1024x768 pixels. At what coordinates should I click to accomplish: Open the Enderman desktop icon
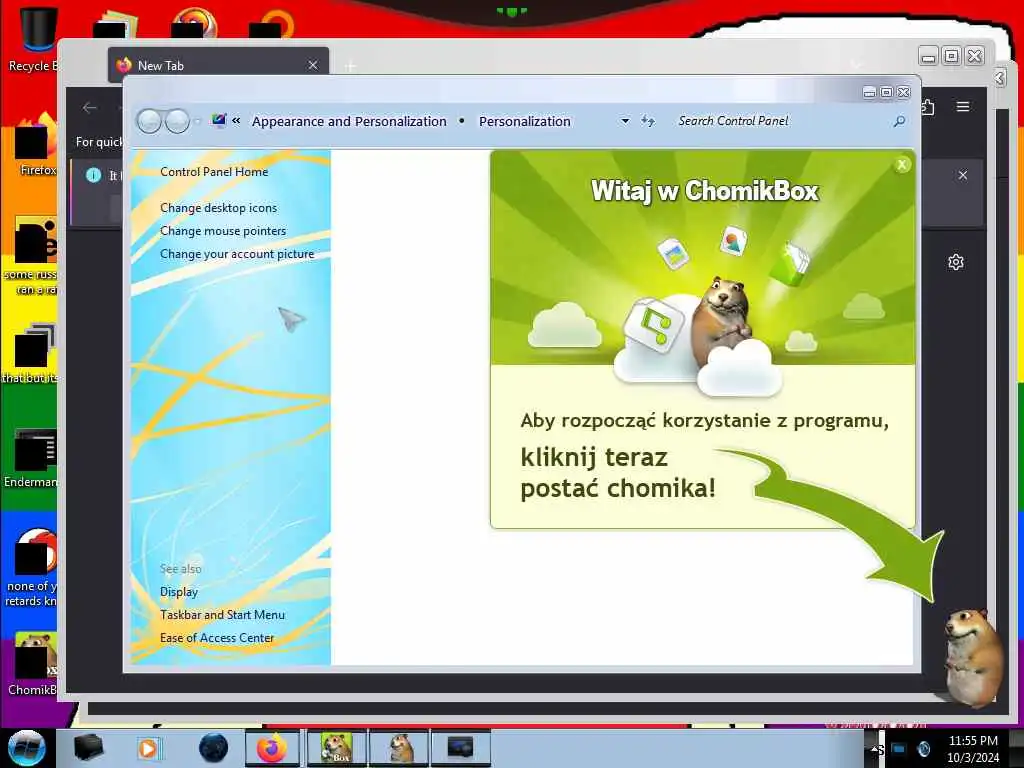point(31,458)
